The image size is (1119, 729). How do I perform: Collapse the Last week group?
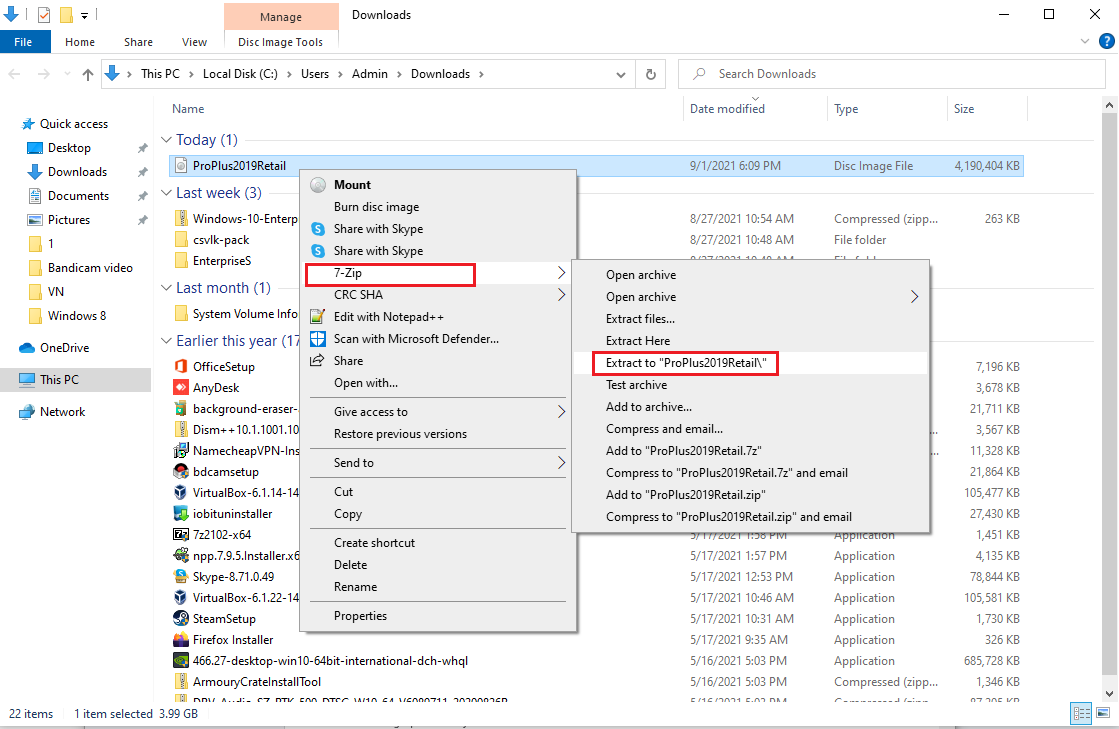(x=166, y=193)
